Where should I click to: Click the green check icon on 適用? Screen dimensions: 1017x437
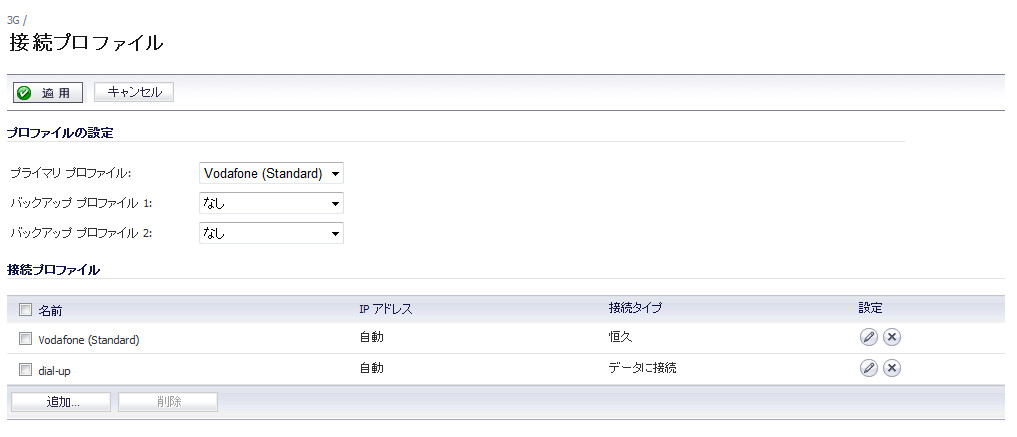coord(24,93)
